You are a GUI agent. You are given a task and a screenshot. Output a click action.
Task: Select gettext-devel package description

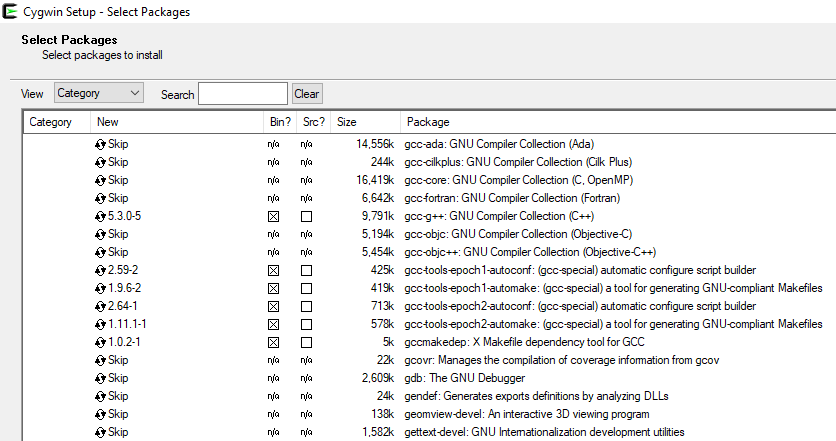click(x=544, y=432)
